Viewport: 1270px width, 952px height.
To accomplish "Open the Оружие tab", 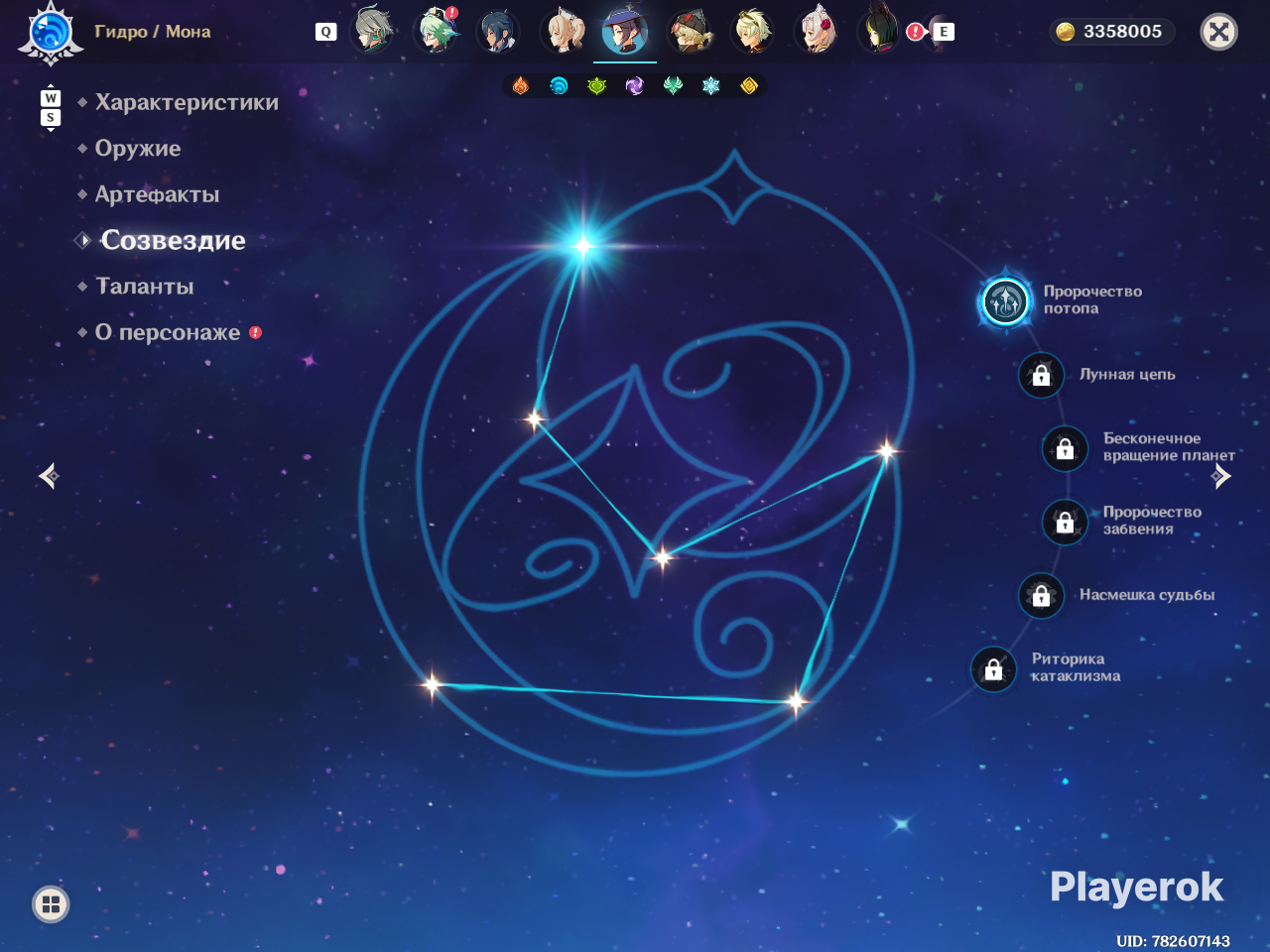I will tap(138, 149).
